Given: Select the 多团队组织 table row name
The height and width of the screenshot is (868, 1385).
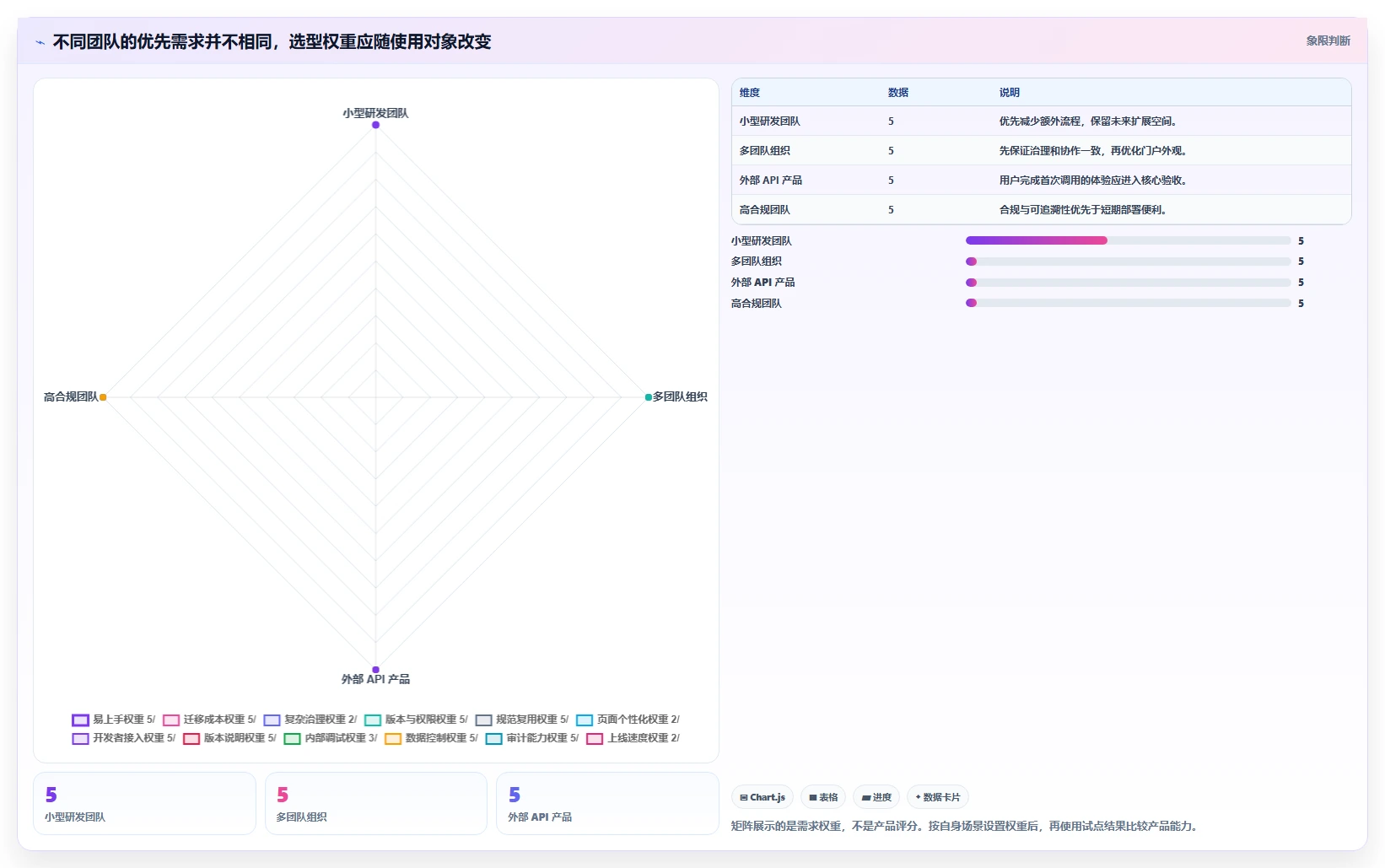Looking at the screenshot, I should click(x=765, y=151).
